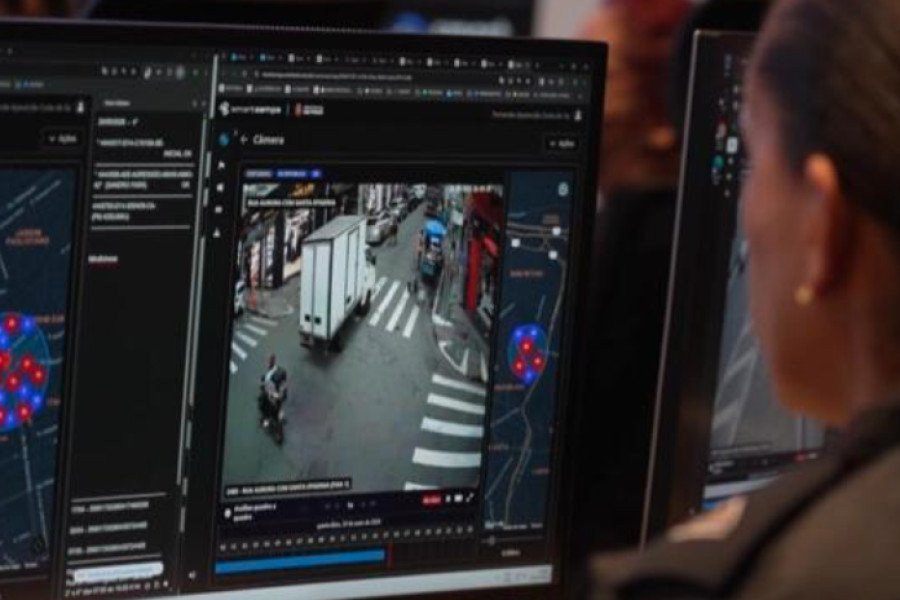
Task: Open the Ações dropdown above the left map
Action: [x=63, y=139]
